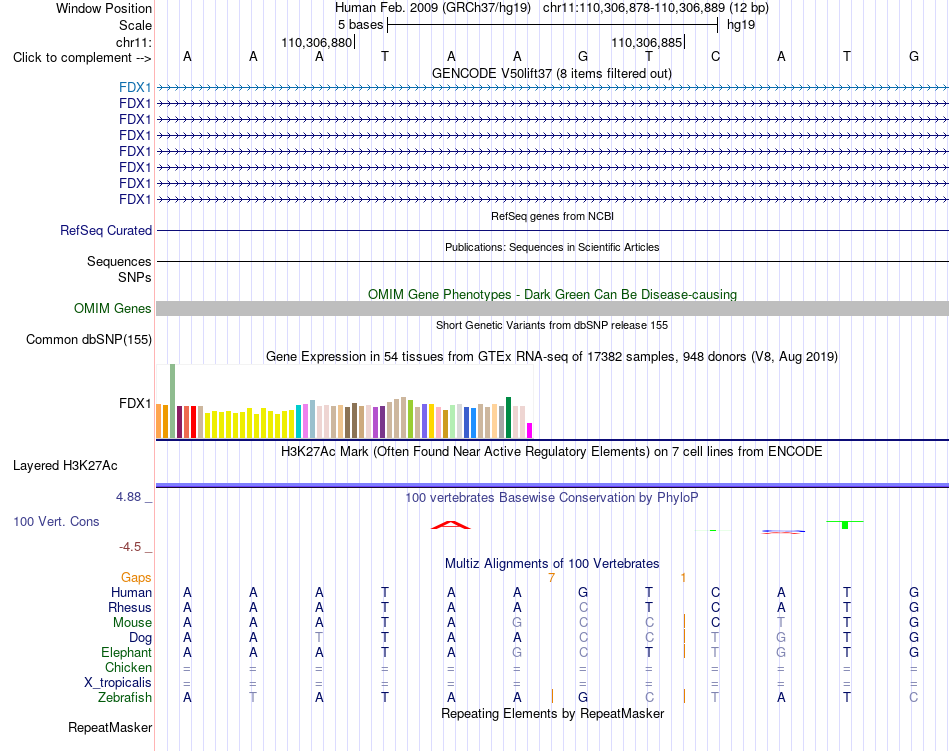Select the "Elephant" alignment row label
Screen dimensions: 950x751
click(126, 653)
